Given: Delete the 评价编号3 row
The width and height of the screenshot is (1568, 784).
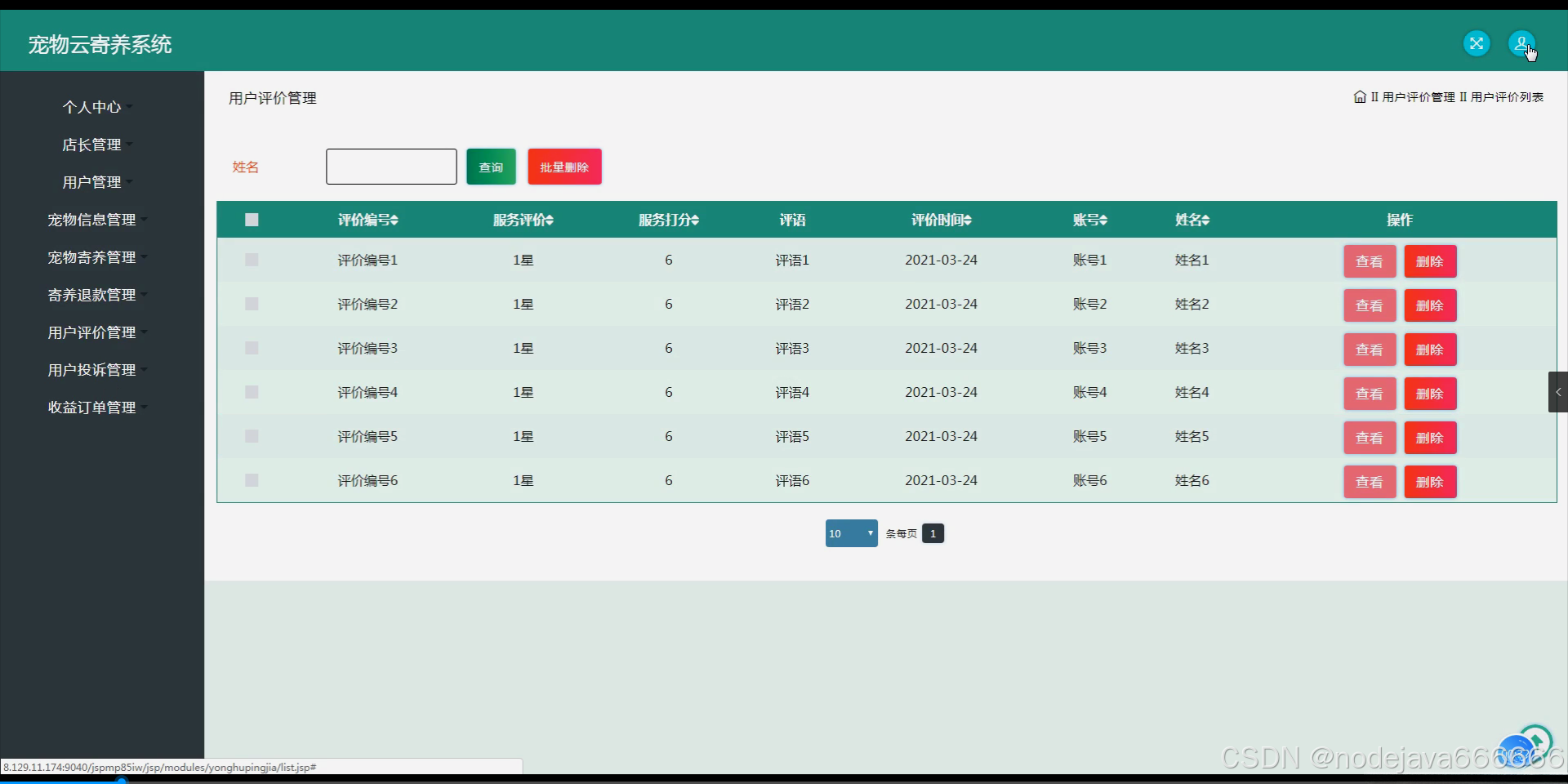Looking at the screenshot, I should (1430, 350).
